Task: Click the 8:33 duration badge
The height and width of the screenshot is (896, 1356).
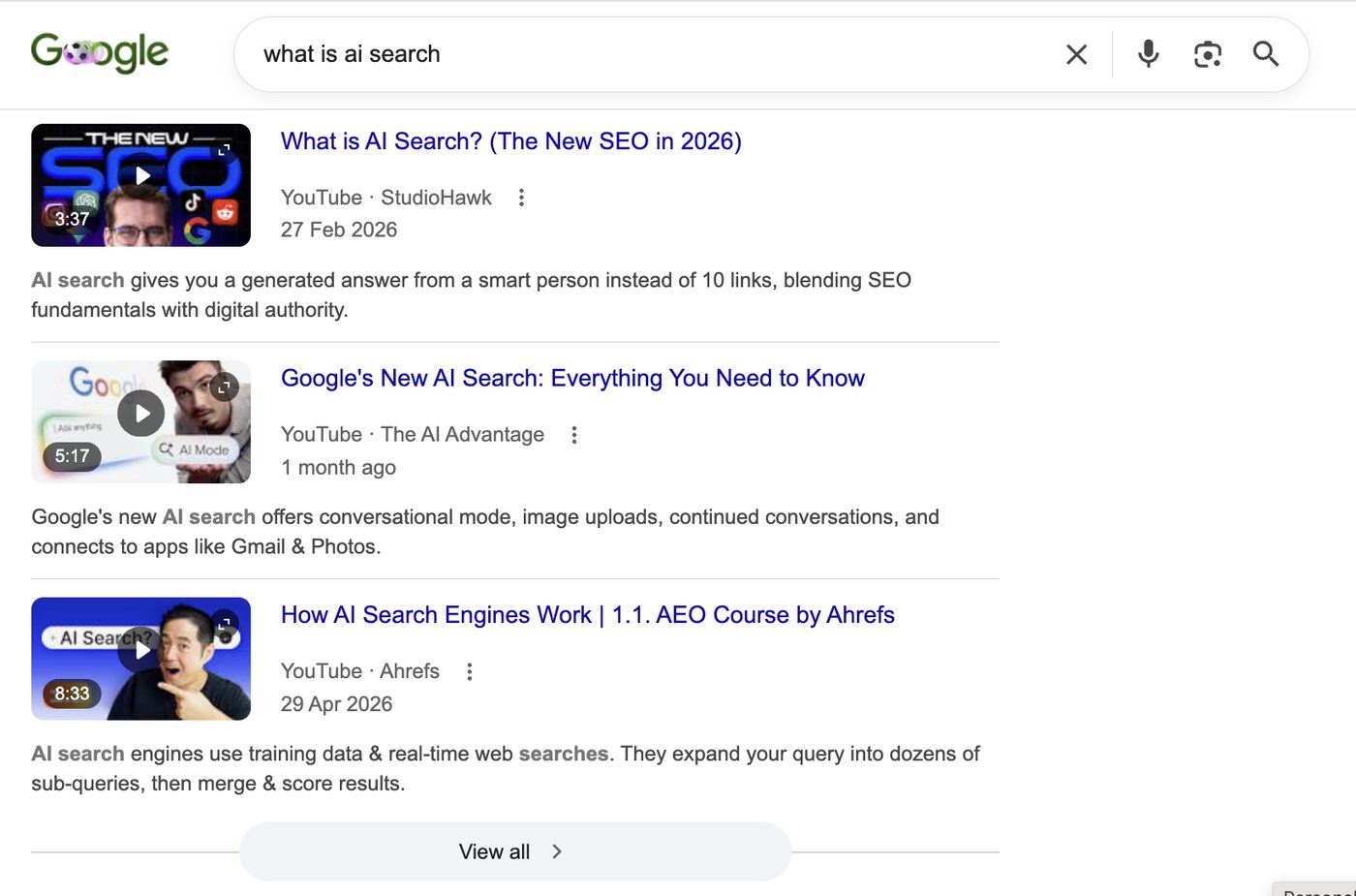Action: tap(72, 694)
